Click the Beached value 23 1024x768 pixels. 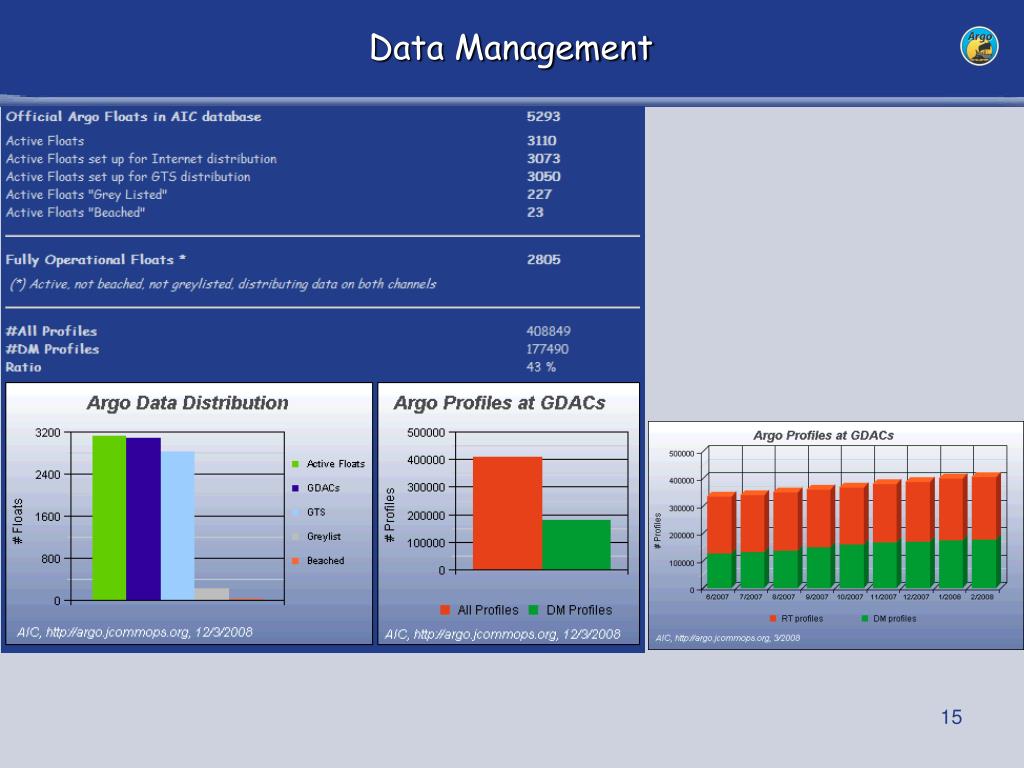tap(535, 212)
